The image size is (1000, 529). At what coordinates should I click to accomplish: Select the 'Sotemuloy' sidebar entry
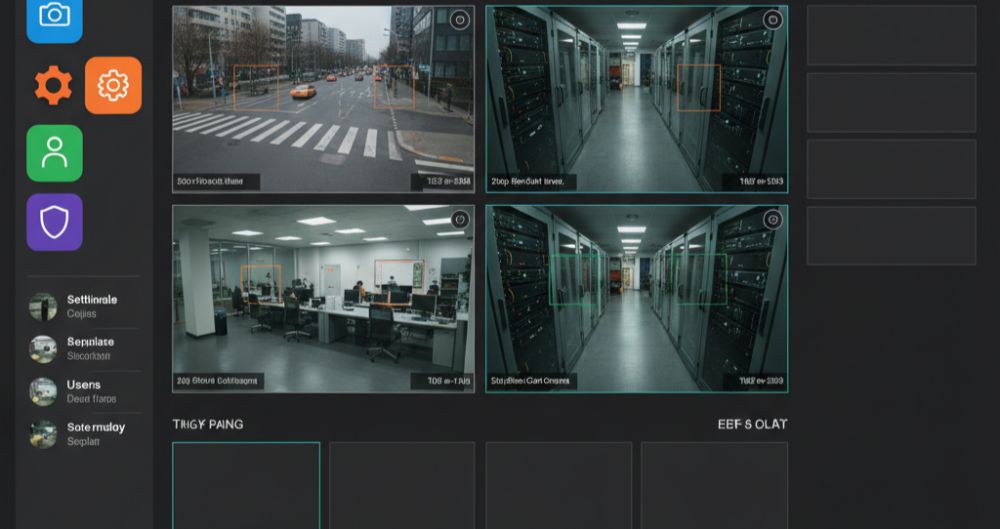point(84,434)
